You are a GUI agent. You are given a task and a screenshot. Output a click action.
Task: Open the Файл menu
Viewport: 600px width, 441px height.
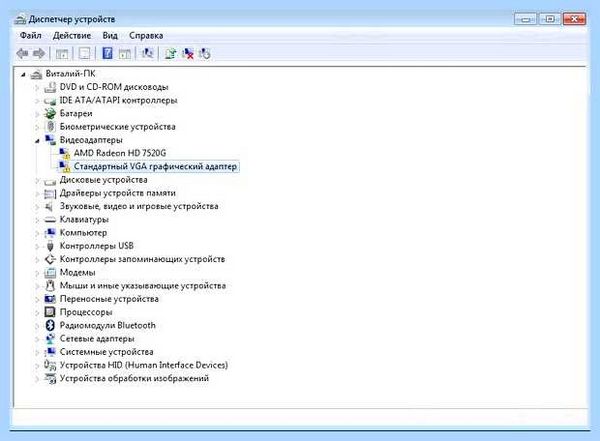(x=31, y=36)
